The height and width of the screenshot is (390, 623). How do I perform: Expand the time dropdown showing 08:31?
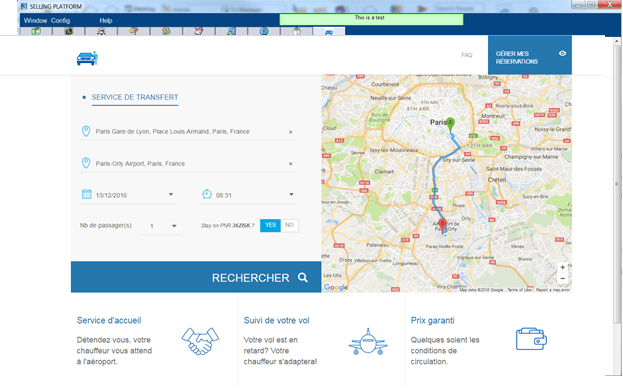coord(291,194)
